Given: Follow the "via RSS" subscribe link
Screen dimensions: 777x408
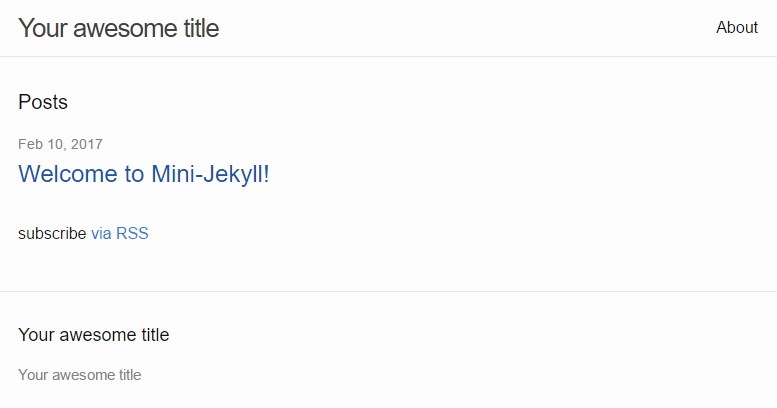Looking at the screenshot, I should point(119,234).
